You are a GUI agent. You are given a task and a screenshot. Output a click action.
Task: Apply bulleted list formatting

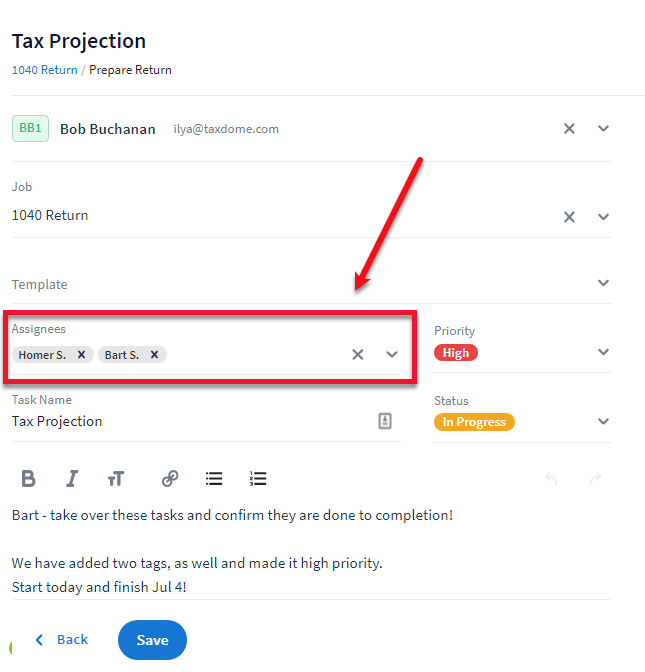coord(214,479)
